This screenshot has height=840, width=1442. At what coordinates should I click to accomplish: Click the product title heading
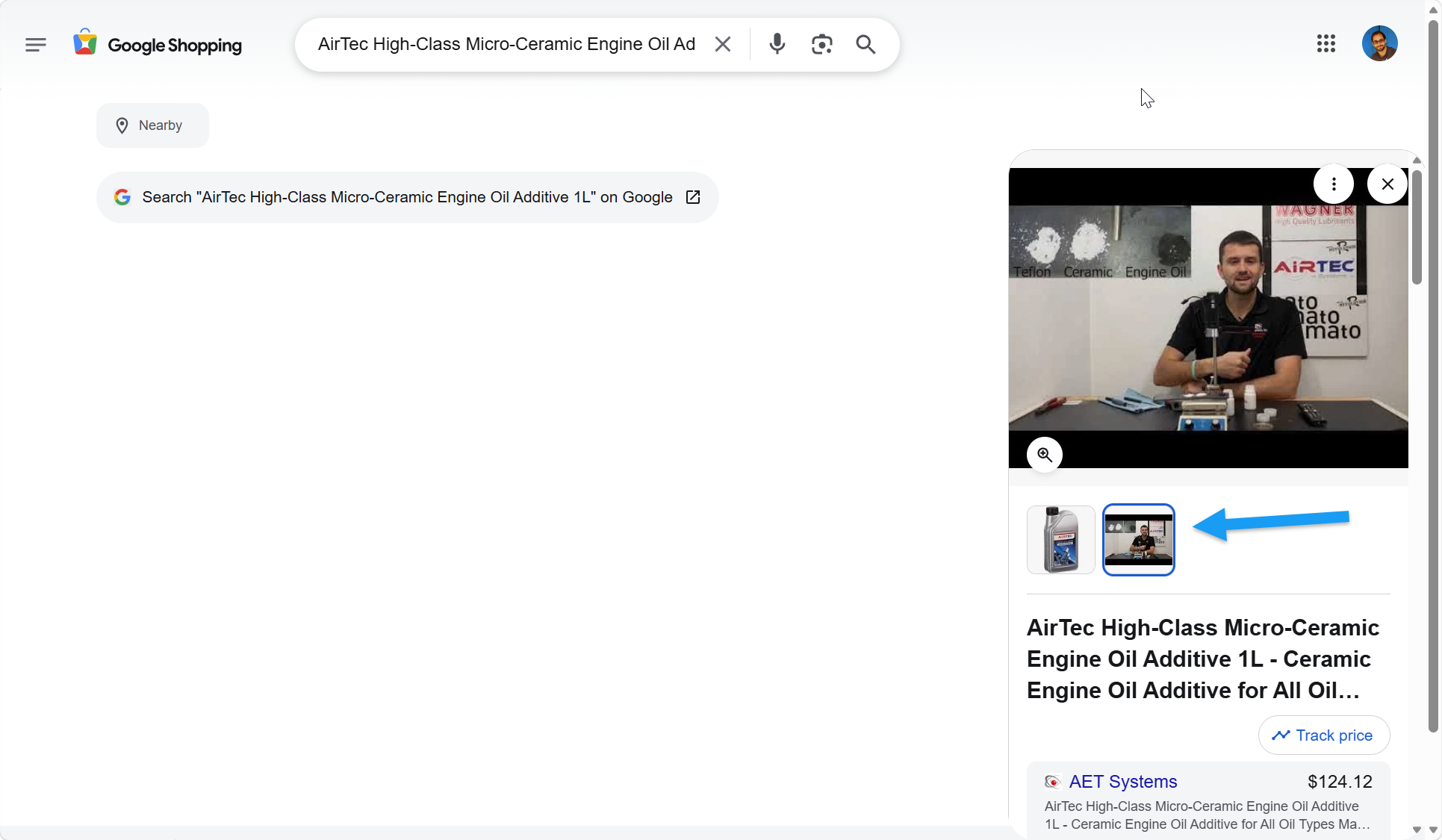point(1203,659)
